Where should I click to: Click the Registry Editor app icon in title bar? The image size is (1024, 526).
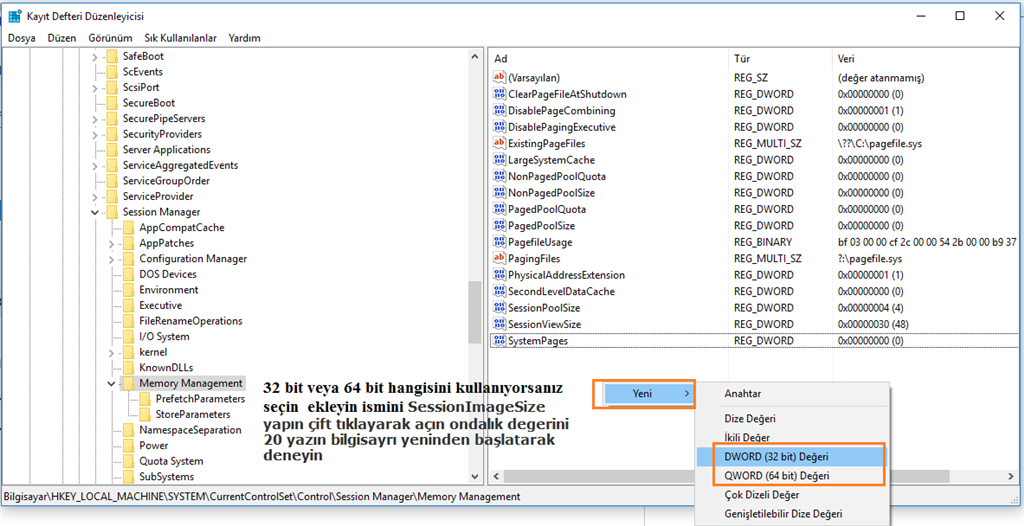pyautogui.click(x=14, y=16)
